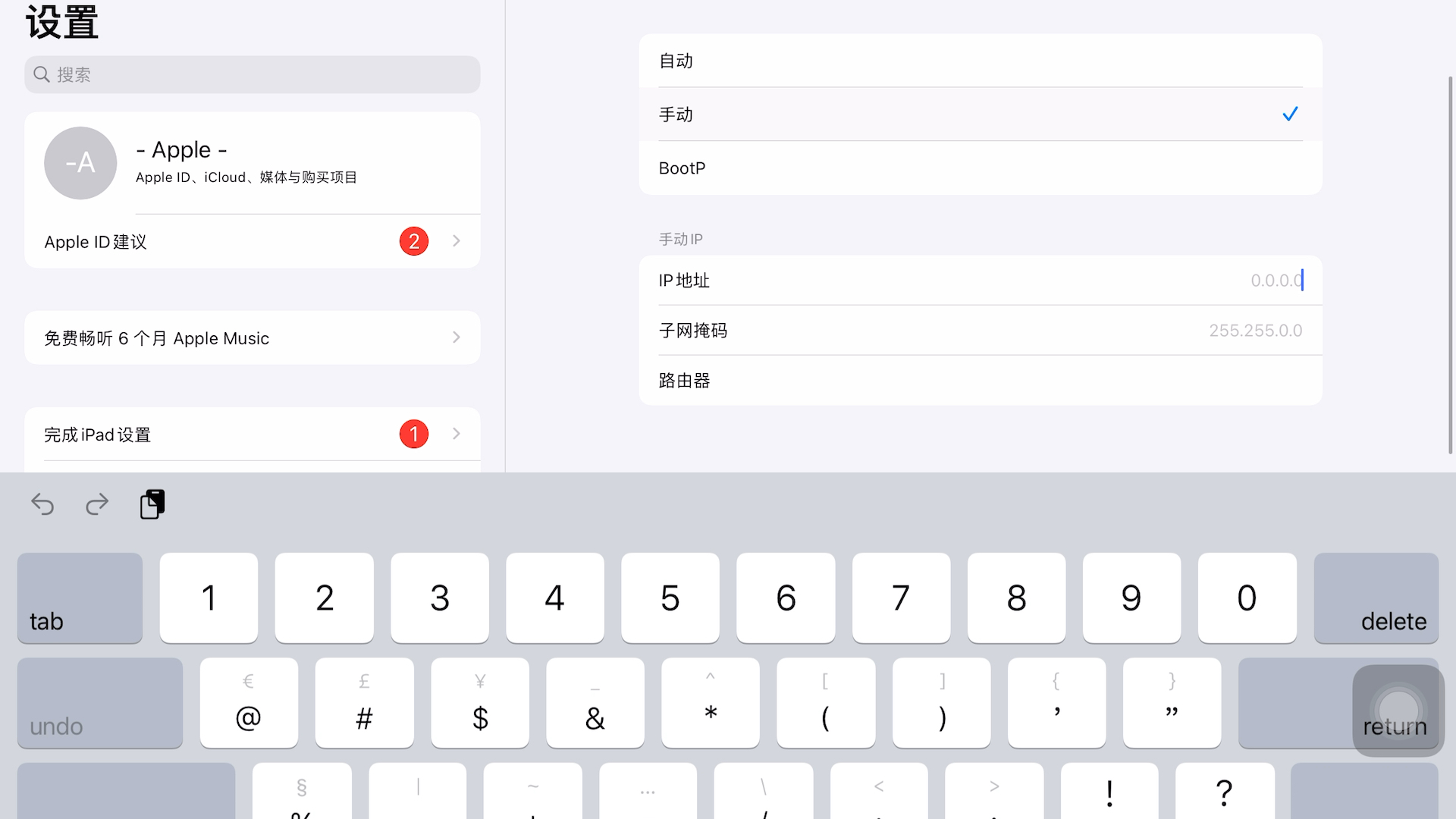Tap the red badge on Apple ID建议
Screen dimensions: 1456x819
click(x=414, y=241)
